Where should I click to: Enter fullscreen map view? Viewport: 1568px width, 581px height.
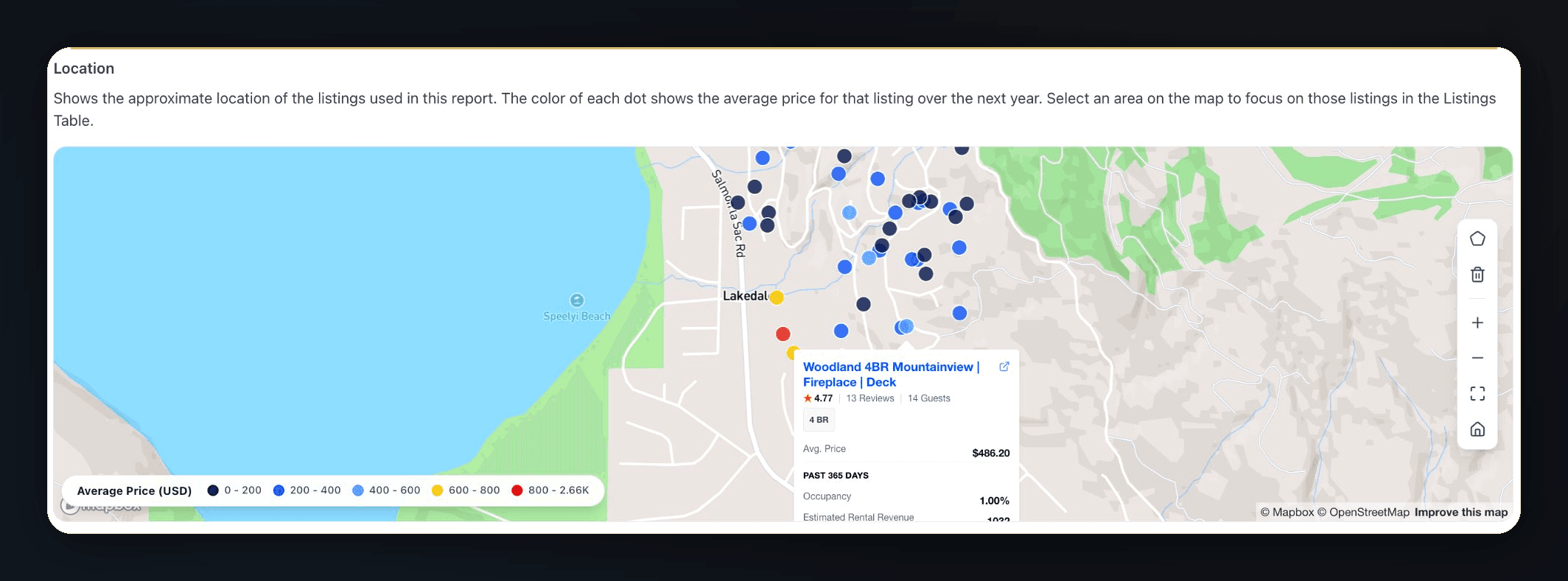[x=1477, y=394]
